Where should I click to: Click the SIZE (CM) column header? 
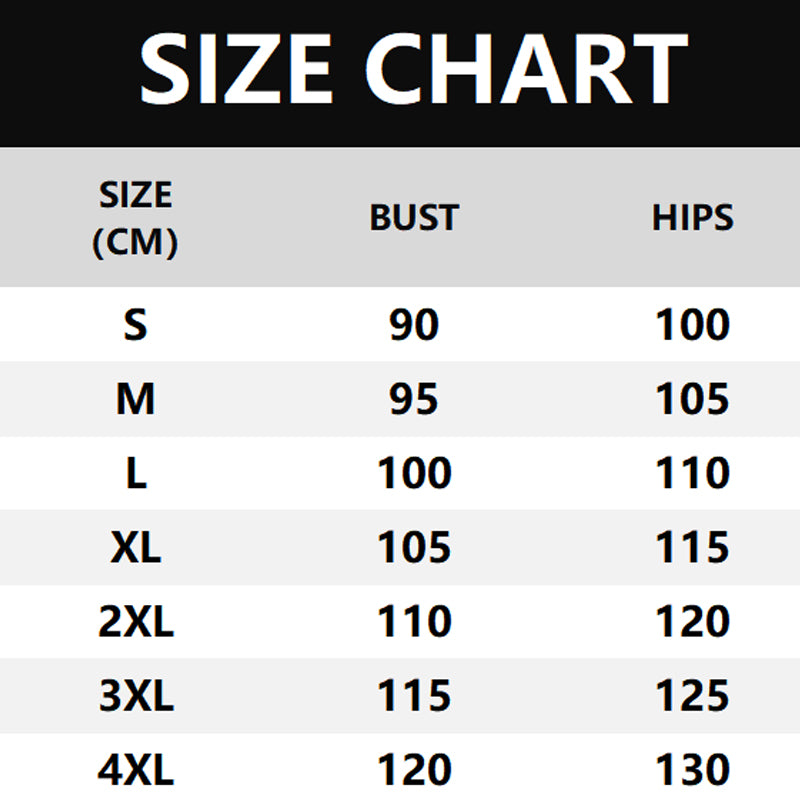[x=135, y=218]
